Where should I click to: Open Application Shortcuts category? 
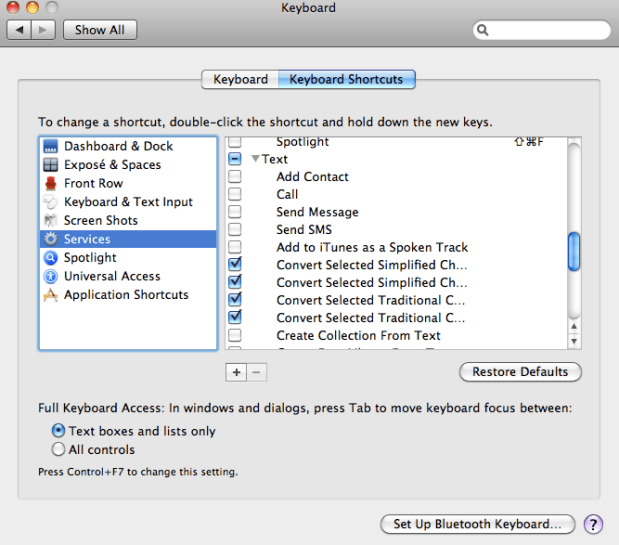[x=128, y=295]
